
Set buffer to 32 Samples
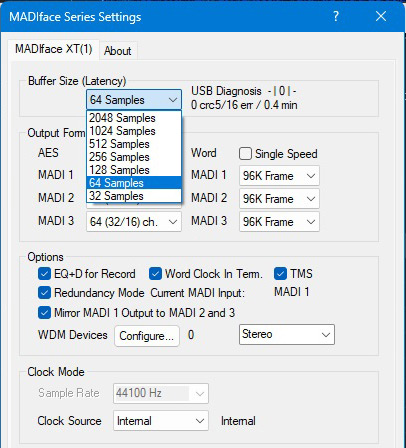[x=134, y=196]
